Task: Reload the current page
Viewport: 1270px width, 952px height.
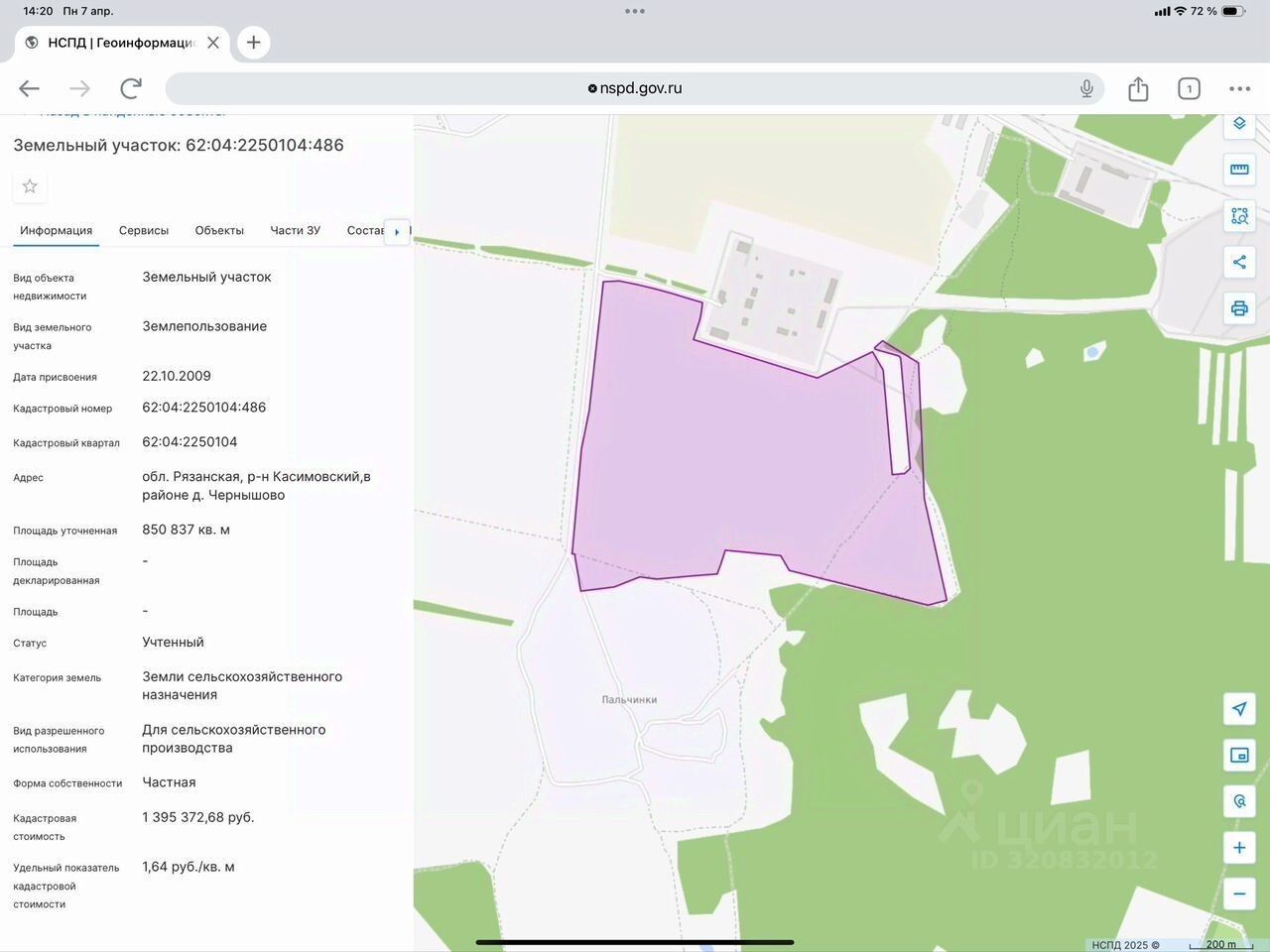Action: tap(131, 88)
